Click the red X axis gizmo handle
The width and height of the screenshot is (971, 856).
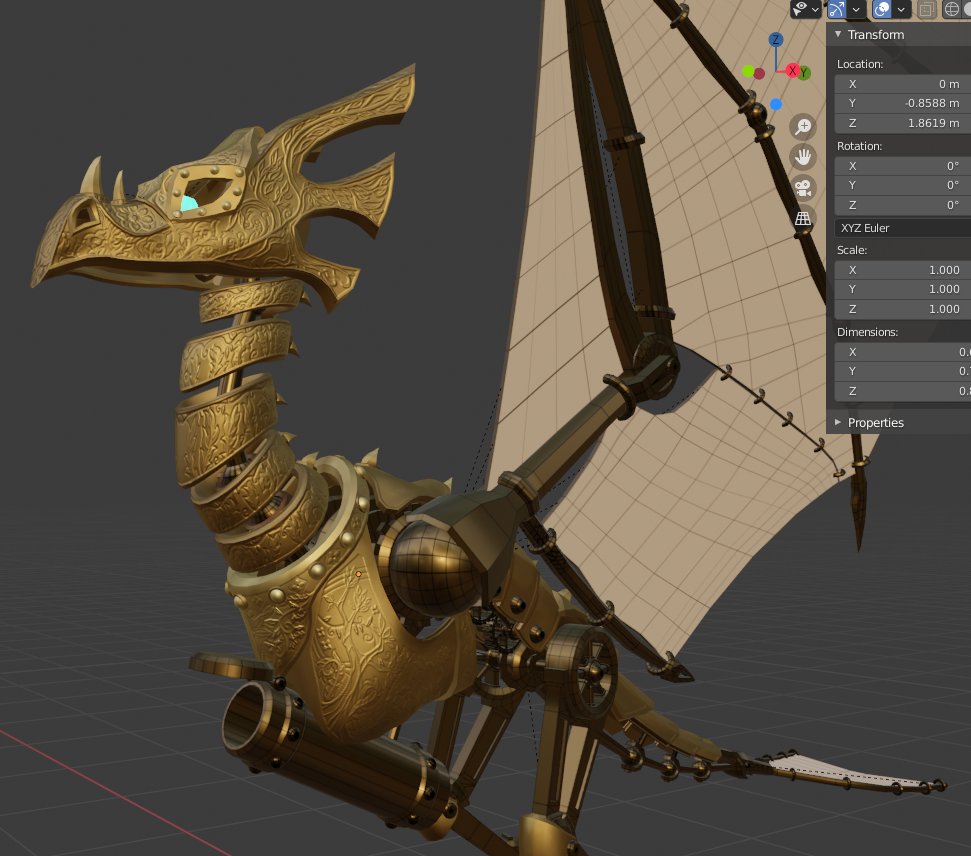(x=792, y=71)
